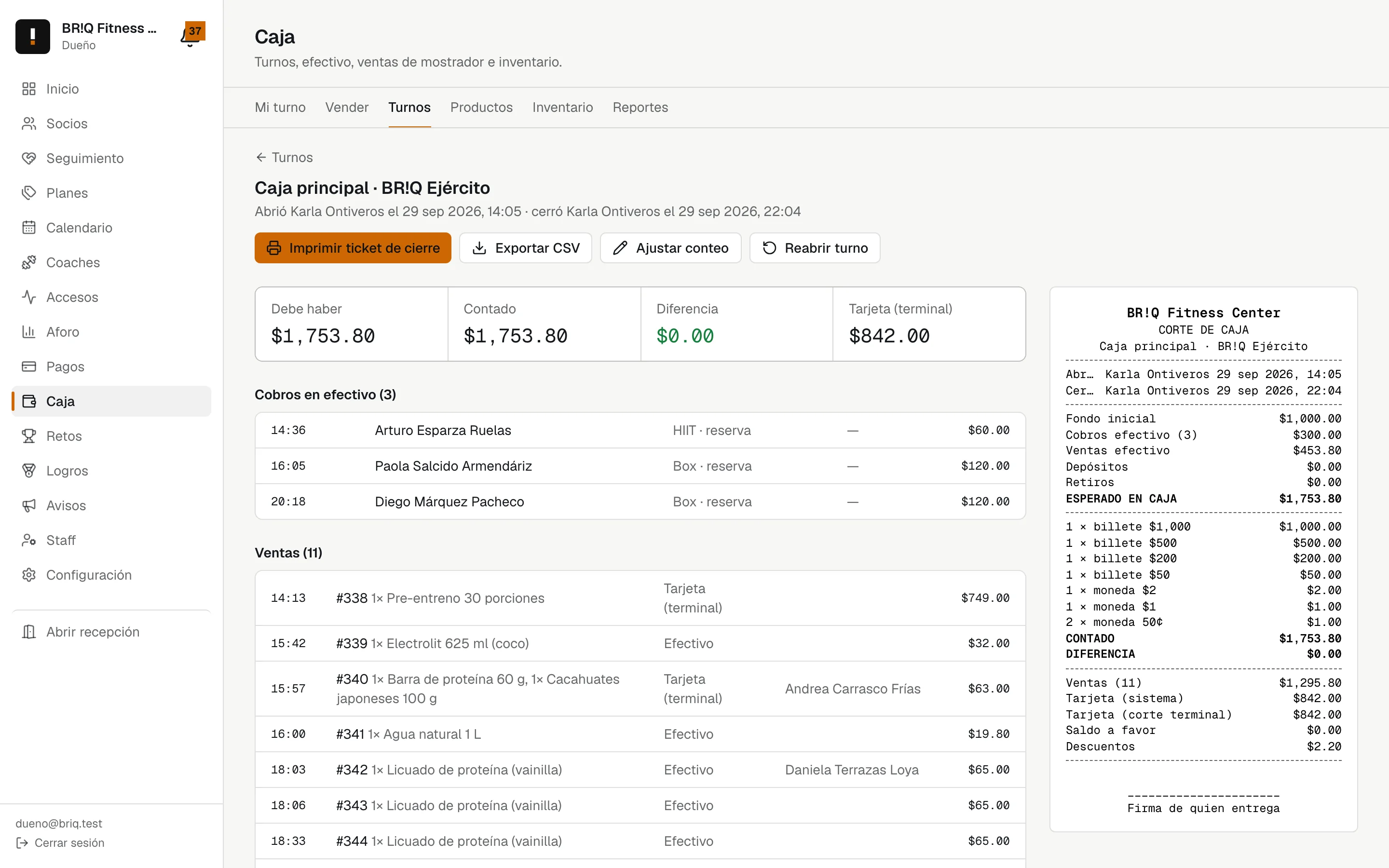The width and height of the screenshot is (1389, 868).
Task: Click the Abrir recepción door icon
Action: point(29,632)
